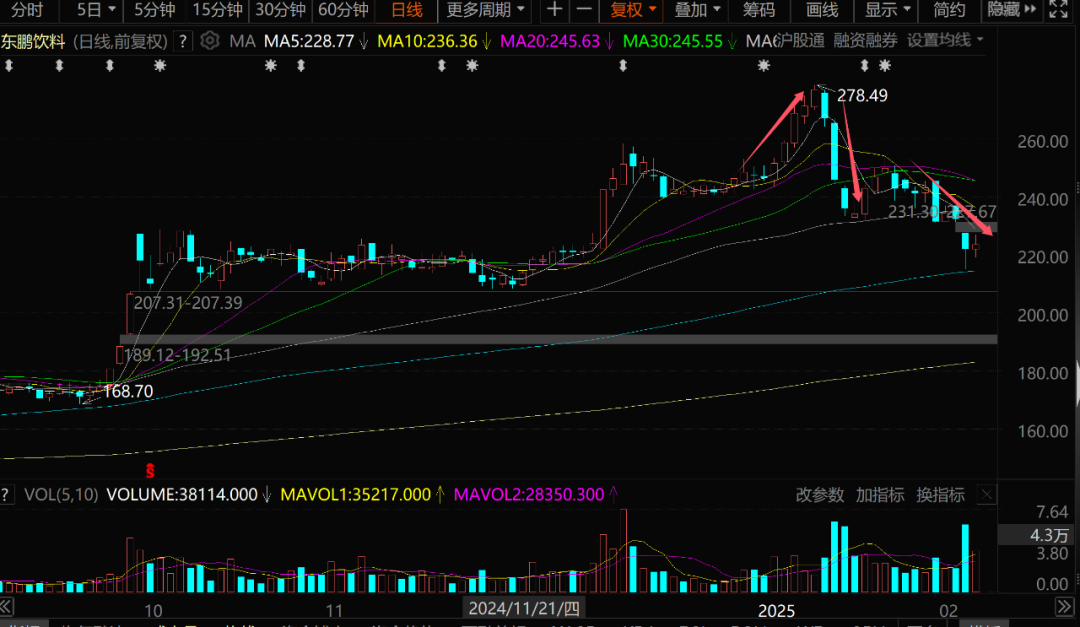Screen dimensions: 1080x627
Task: Click the 168.70 low price label
Action: click(x=128, y=391)
